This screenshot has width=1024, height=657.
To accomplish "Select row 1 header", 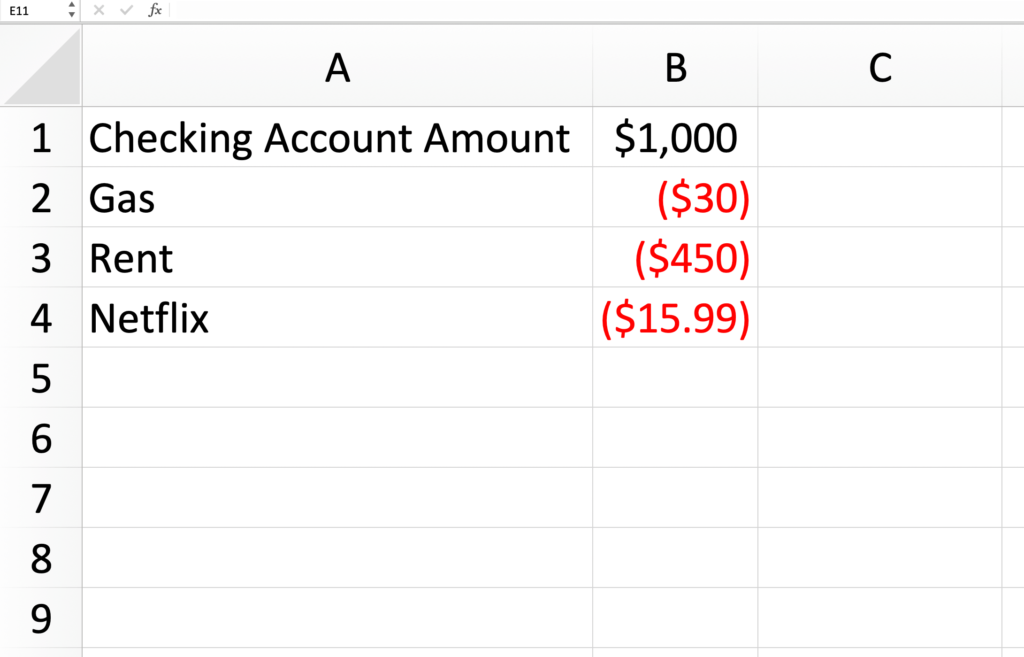I will tap(41, 137).
